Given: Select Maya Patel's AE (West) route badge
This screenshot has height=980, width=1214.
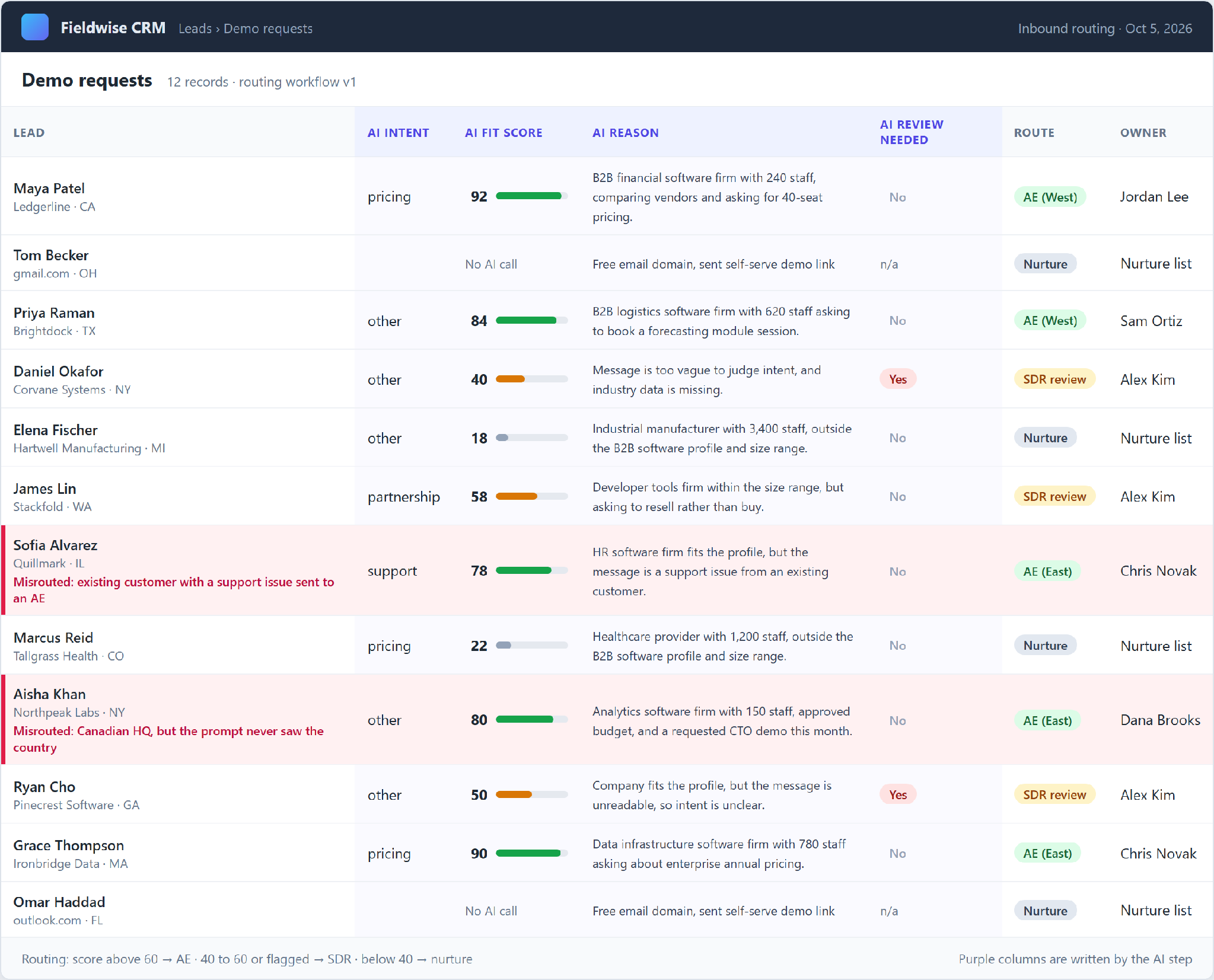Looking at the screenshot, I should point(1050,197).
